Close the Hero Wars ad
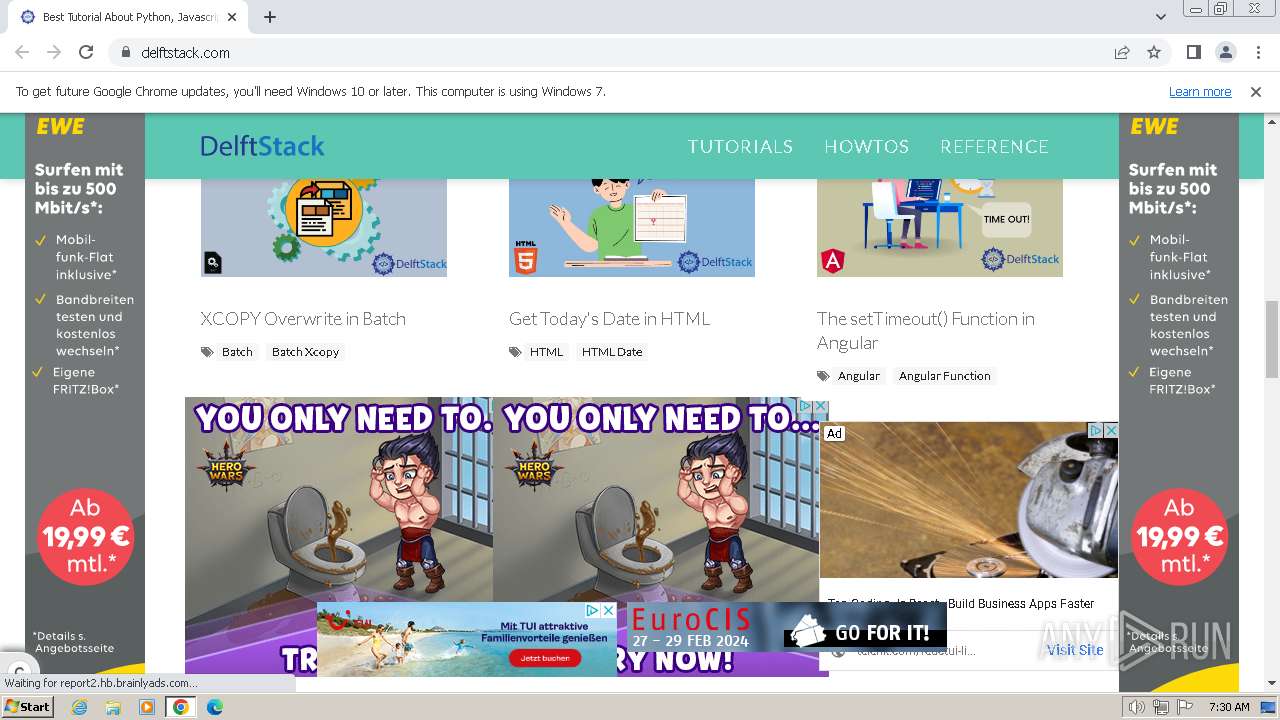Image resolution: width=1280 pixels, height=720 pixels. [821, 407]
